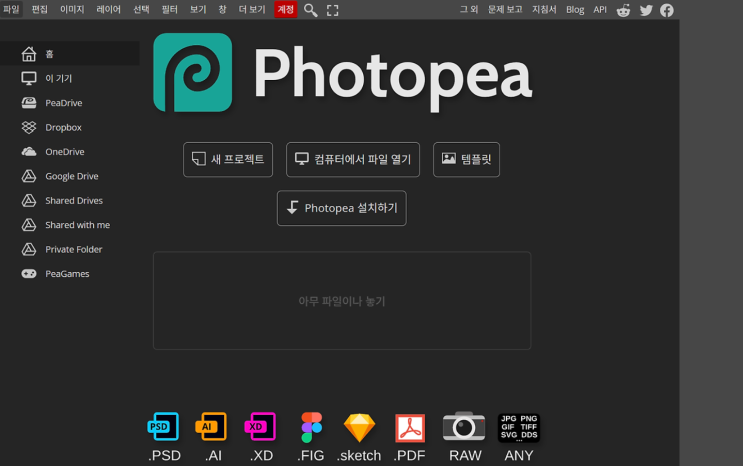Screen dimensions: 743x466
Task: Click the home icon in sidebar
Action: tap(29, 54)
